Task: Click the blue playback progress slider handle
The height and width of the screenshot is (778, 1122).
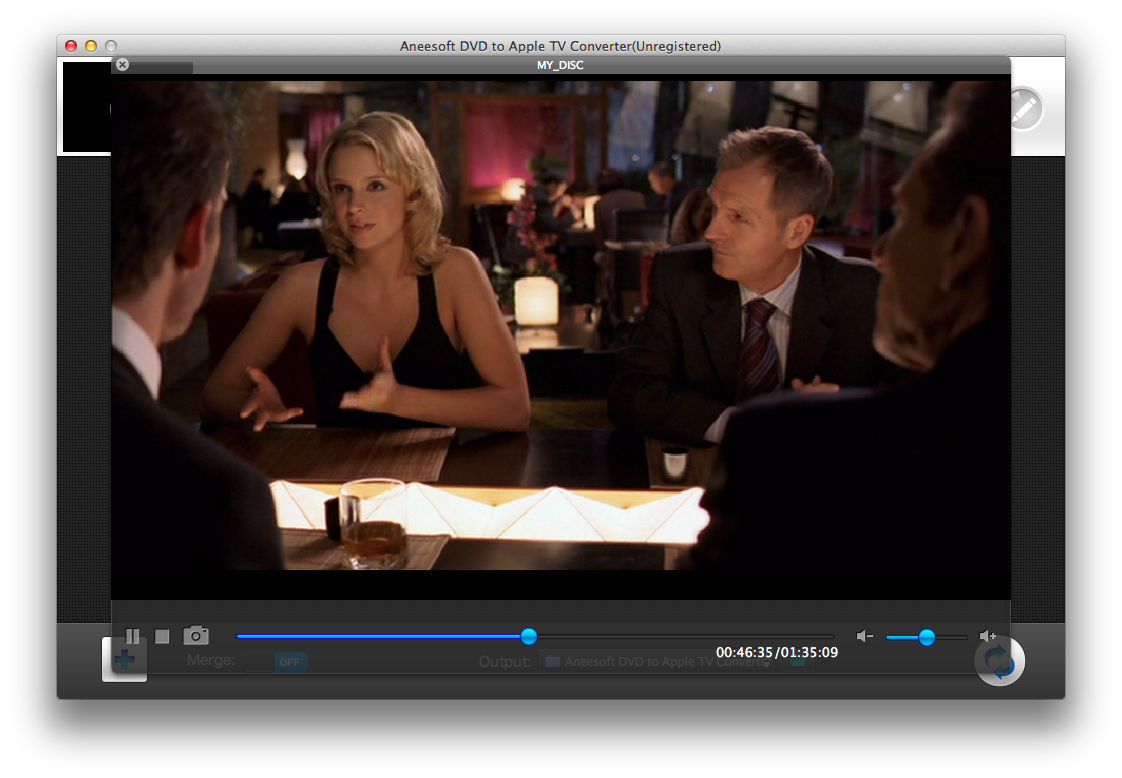Action: point(529,636)
